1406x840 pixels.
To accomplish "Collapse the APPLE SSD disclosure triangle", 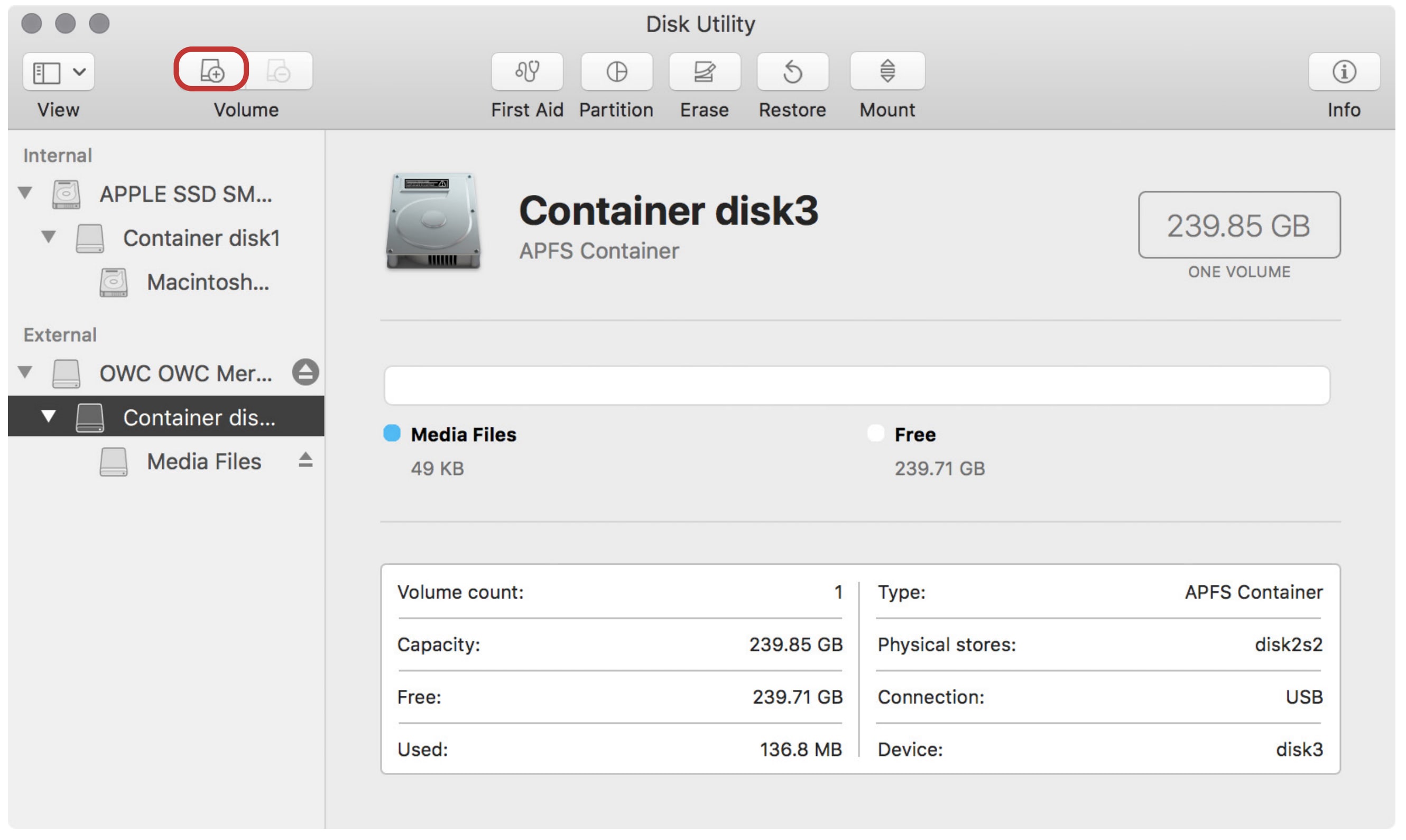I will [x=25, y=193].
